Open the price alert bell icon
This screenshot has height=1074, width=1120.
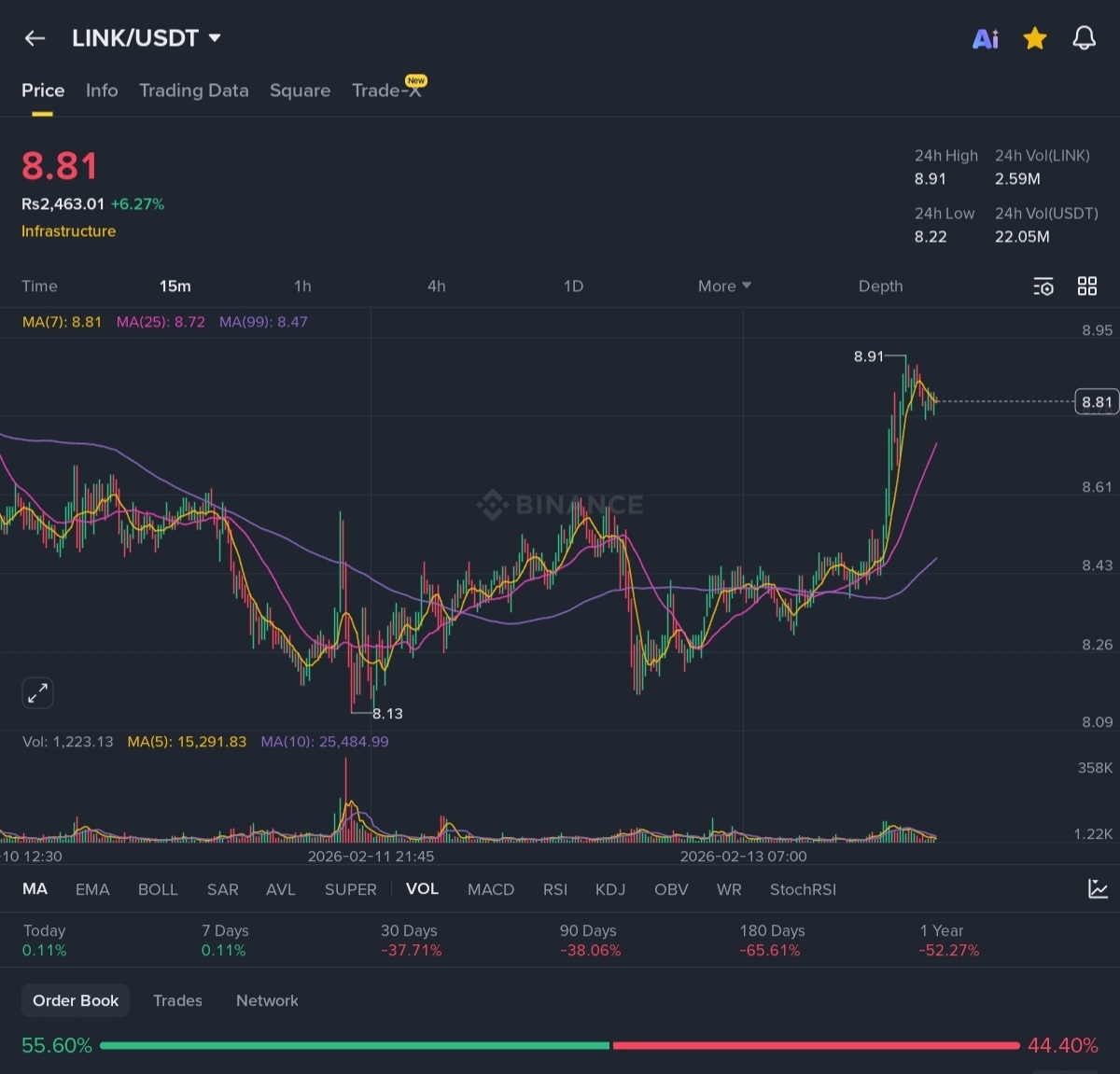(x=1084, y=38)
